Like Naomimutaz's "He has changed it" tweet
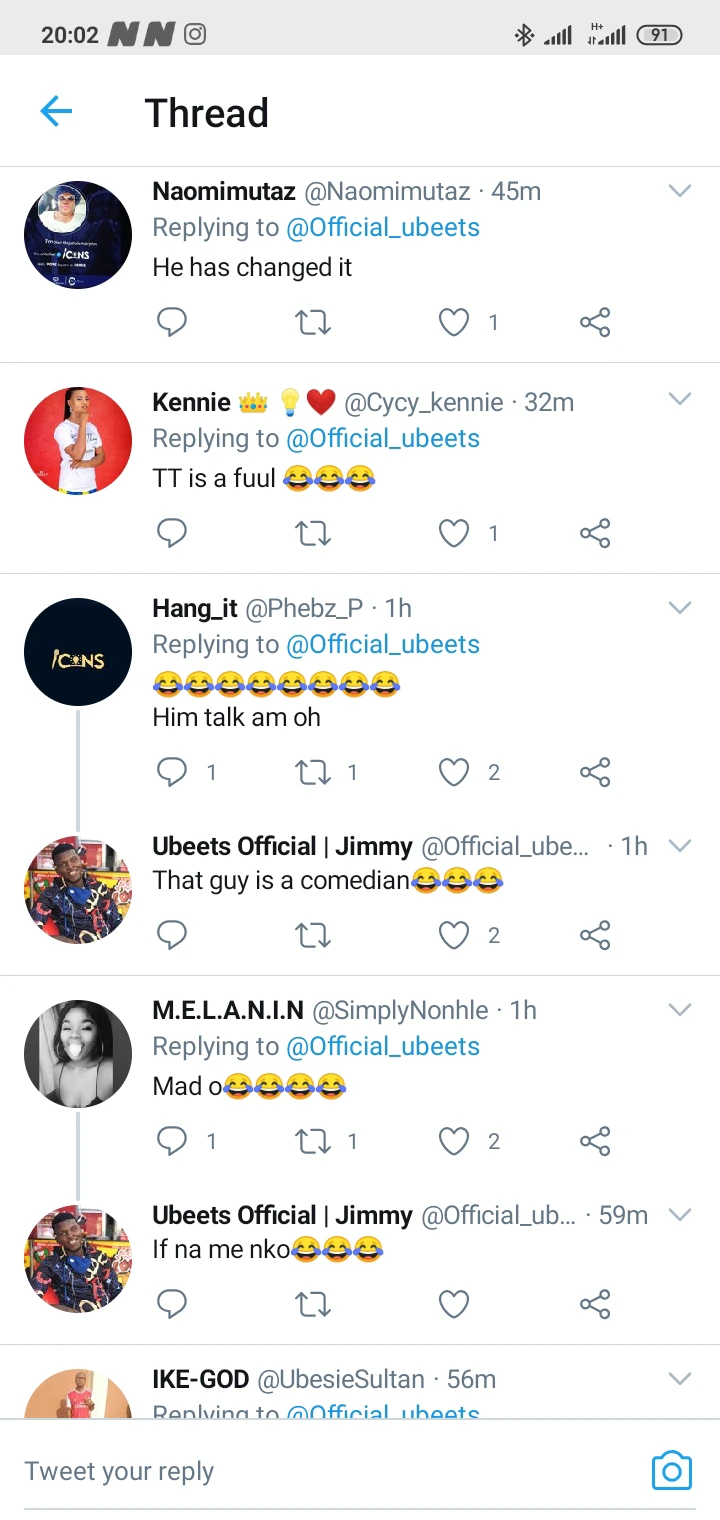 click(x=454, y=322)
